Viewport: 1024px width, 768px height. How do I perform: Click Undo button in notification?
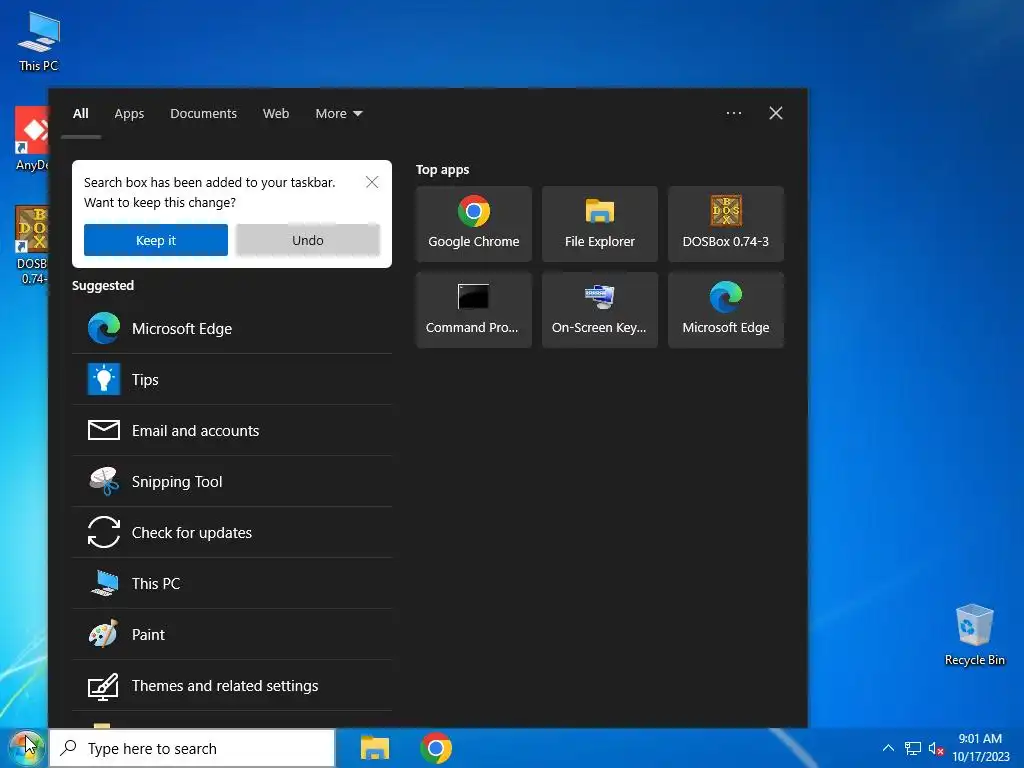[x=308, y=240]
